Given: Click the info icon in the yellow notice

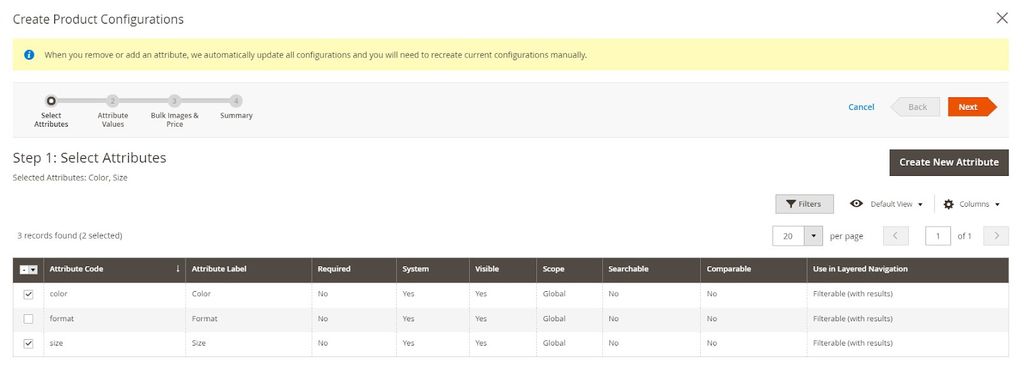Looking at the screenshot, I should point(29,55).
